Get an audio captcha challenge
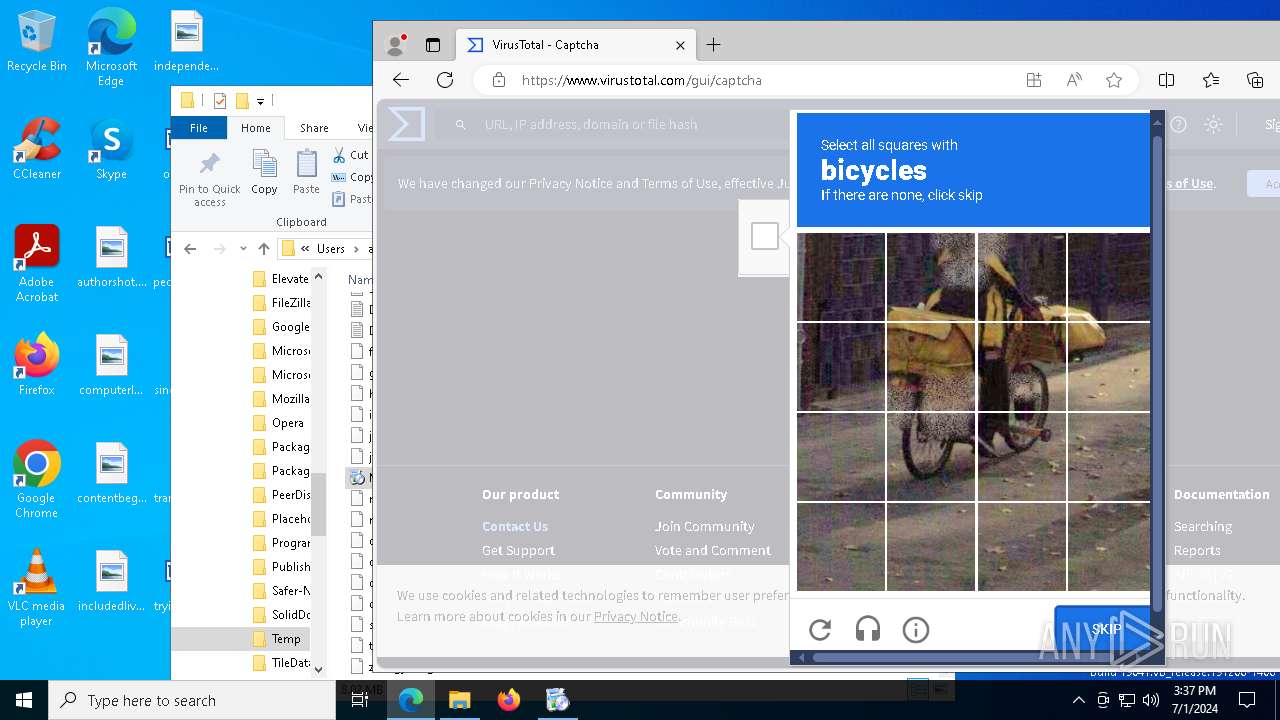The height and width of the screenshot is (720, 1280). (868, 629)
